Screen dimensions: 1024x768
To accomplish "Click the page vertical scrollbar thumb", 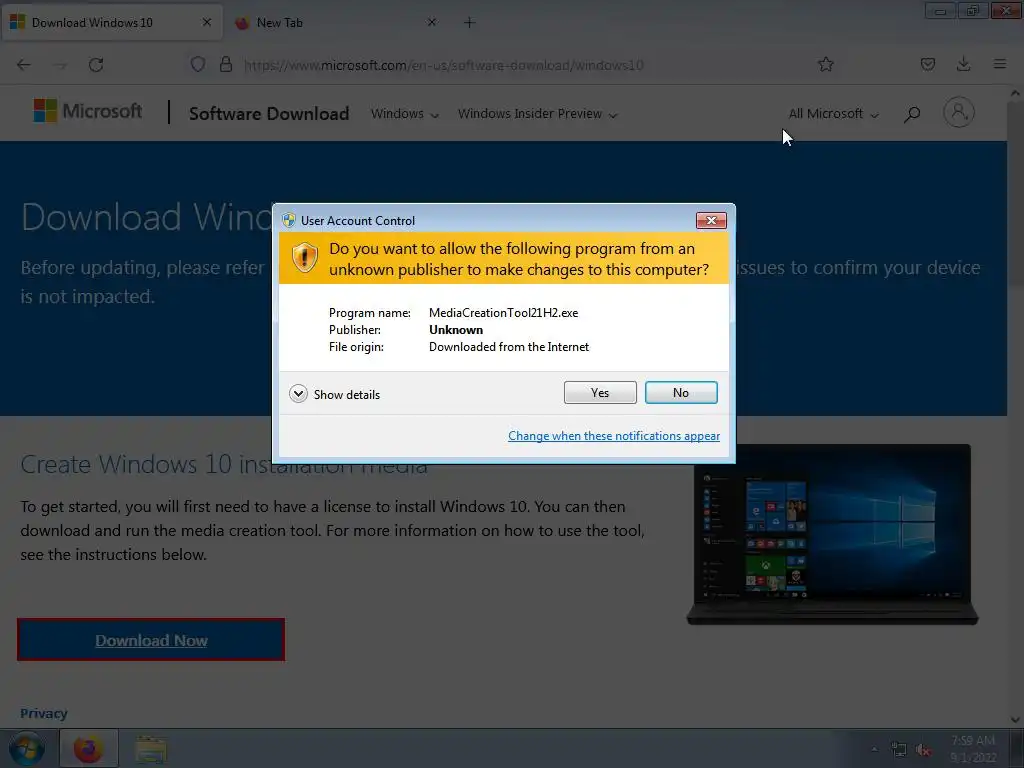I will 1016,193.
